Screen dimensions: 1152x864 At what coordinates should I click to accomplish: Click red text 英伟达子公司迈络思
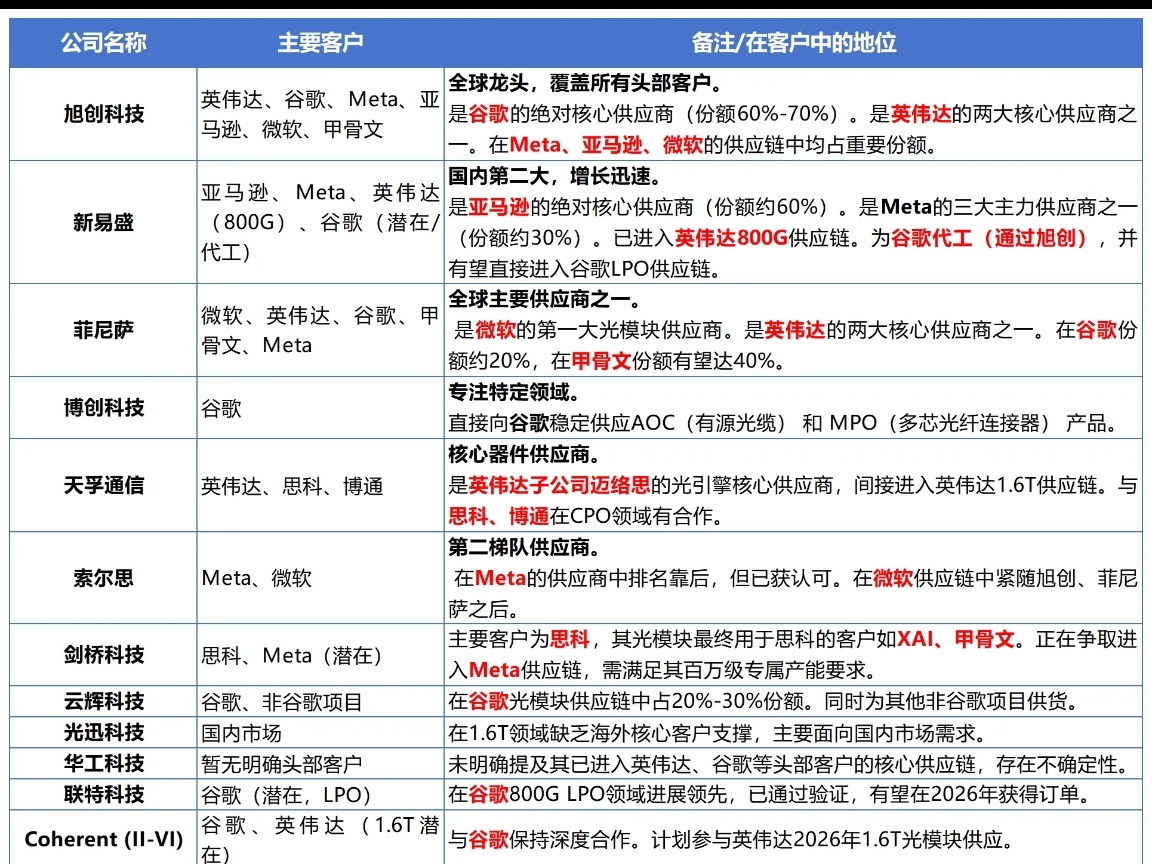559,485
